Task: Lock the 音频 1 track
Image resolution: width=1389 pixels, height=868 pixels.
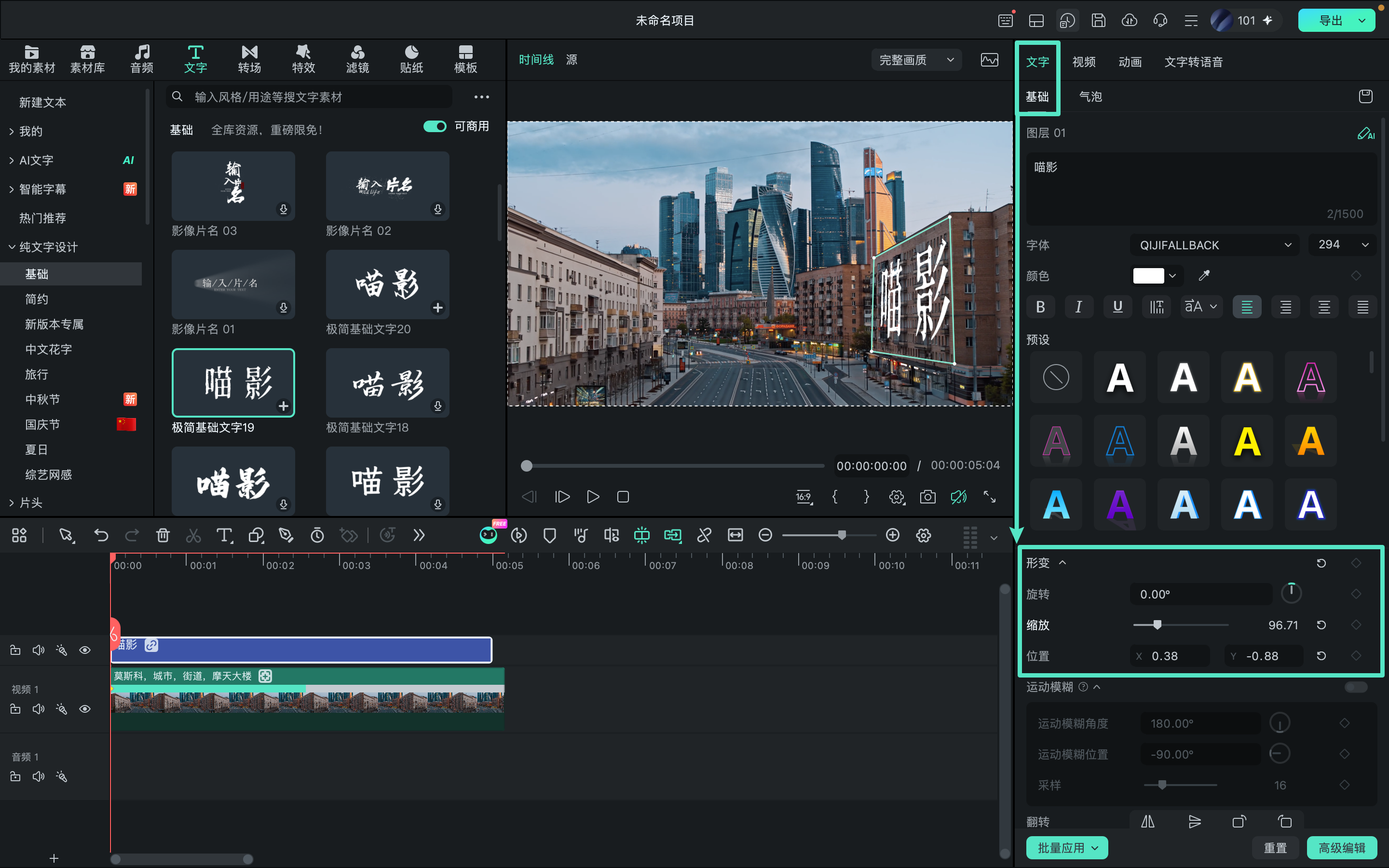Action: pyautogui.click(x=15, y=777)
